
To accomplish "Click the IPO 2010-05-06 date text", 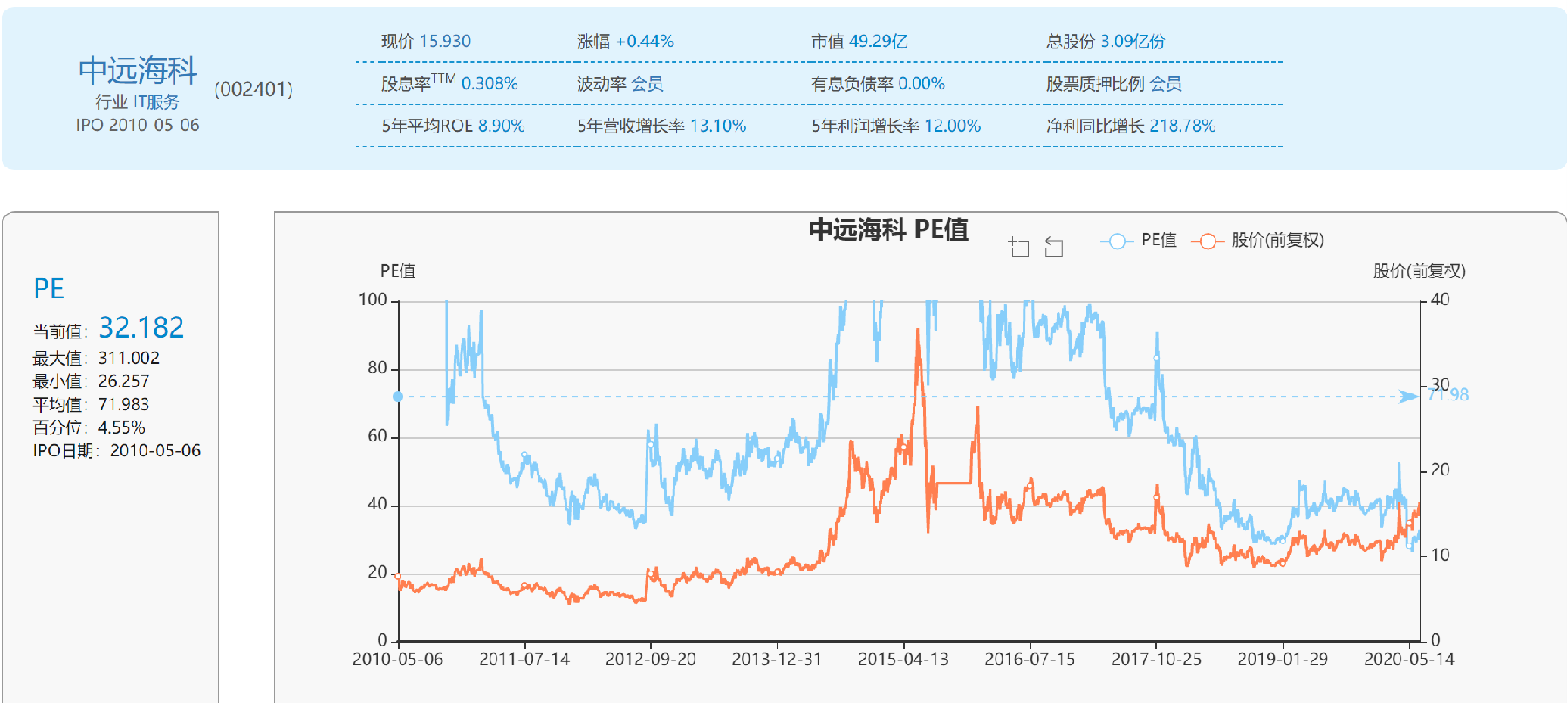I will (137, 125).
